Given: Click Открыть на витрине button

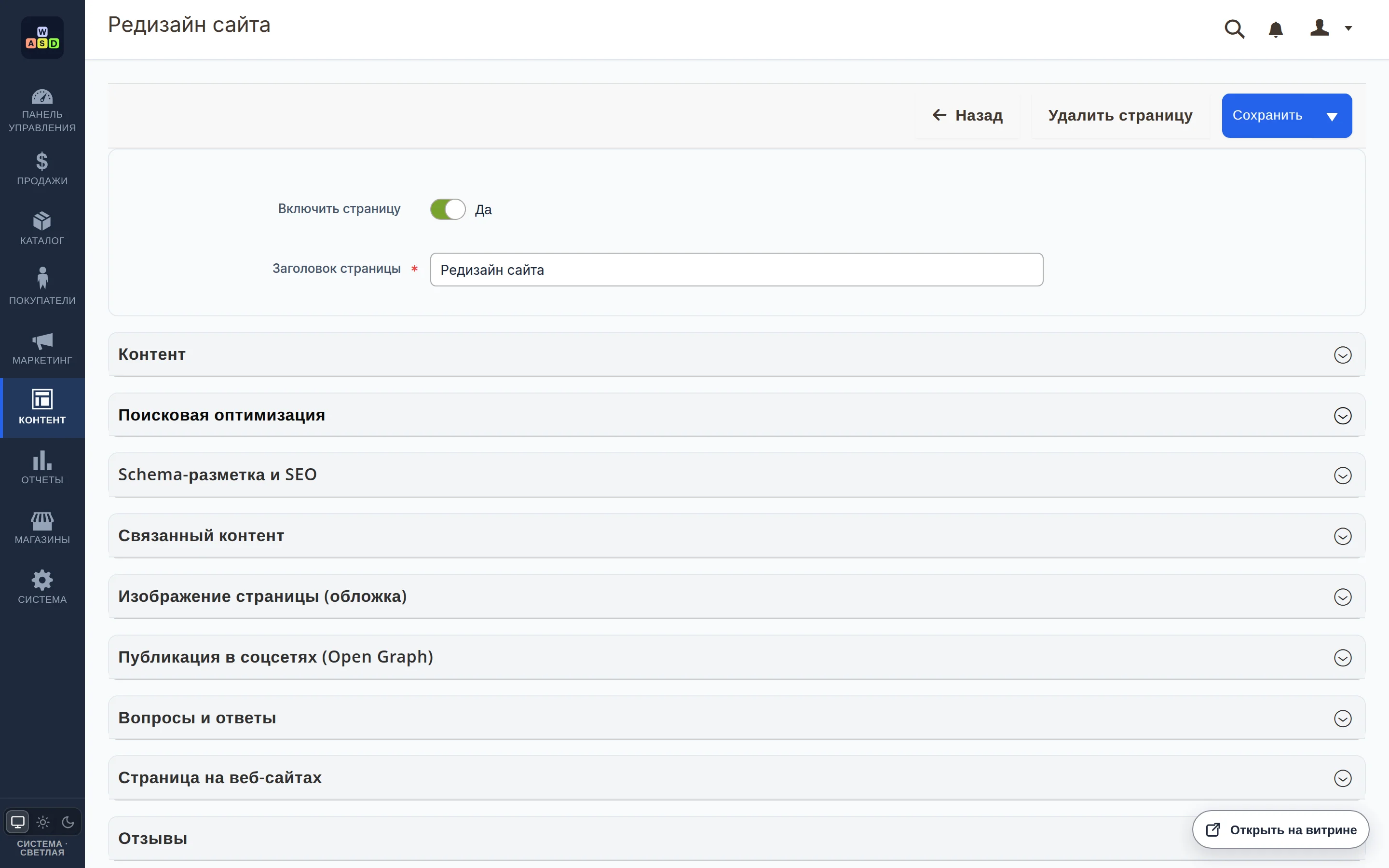Looking at the screenshot, I should [x=1280, y=829].
